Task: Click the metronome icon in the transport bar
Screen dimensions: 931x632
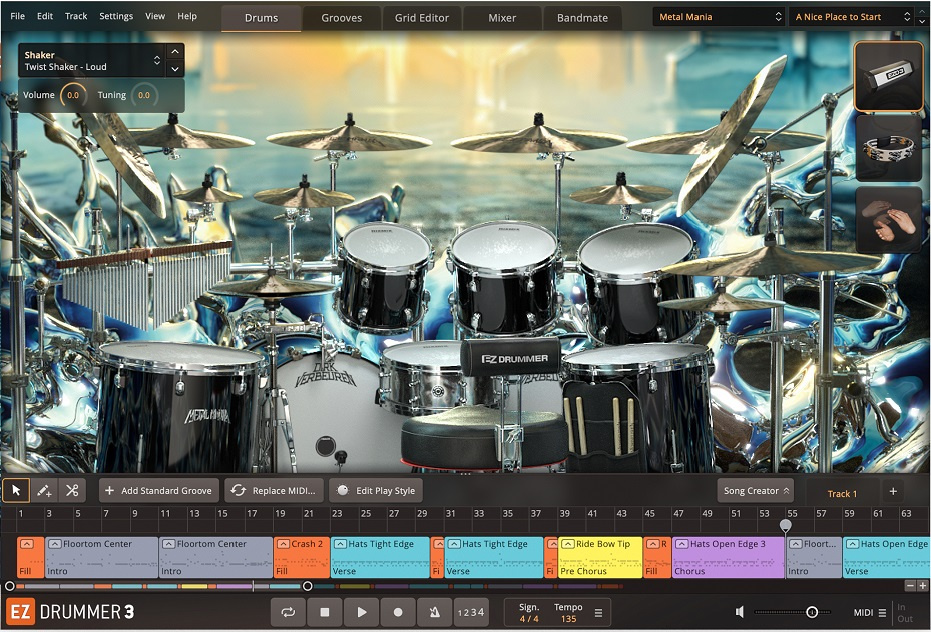Action: pyautogui.click(x=434, y=612)
